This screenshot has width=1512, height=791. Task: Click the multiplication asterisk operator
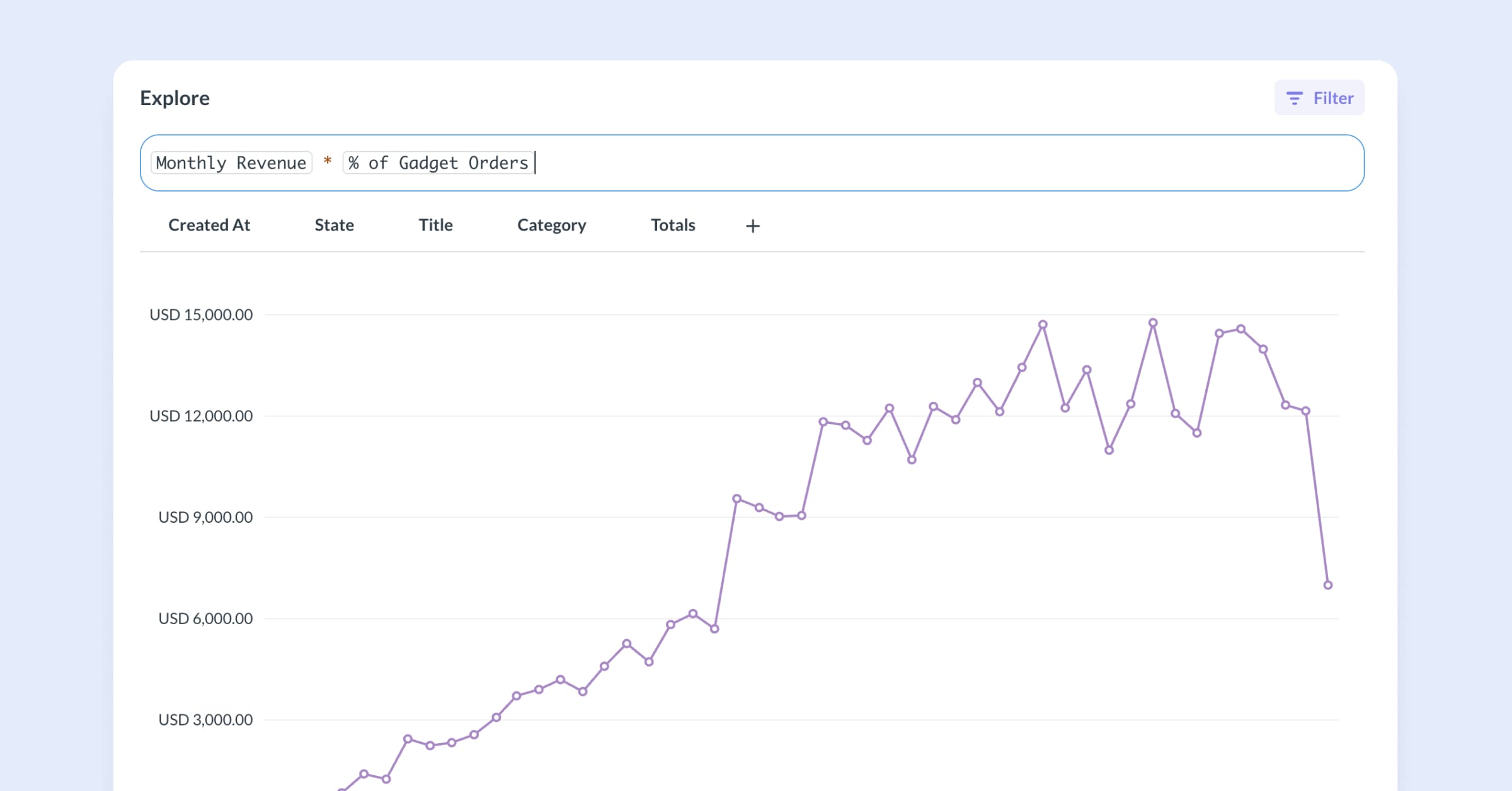328,161
